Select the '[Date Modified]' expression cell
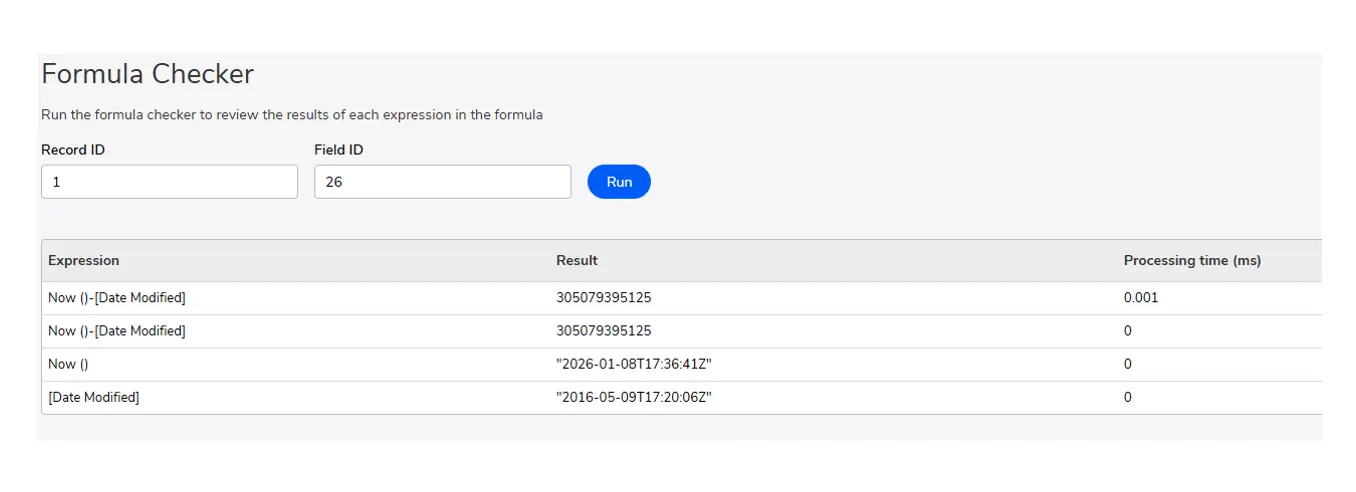Screen dimensions: 1356x492 tap(94, 397)
